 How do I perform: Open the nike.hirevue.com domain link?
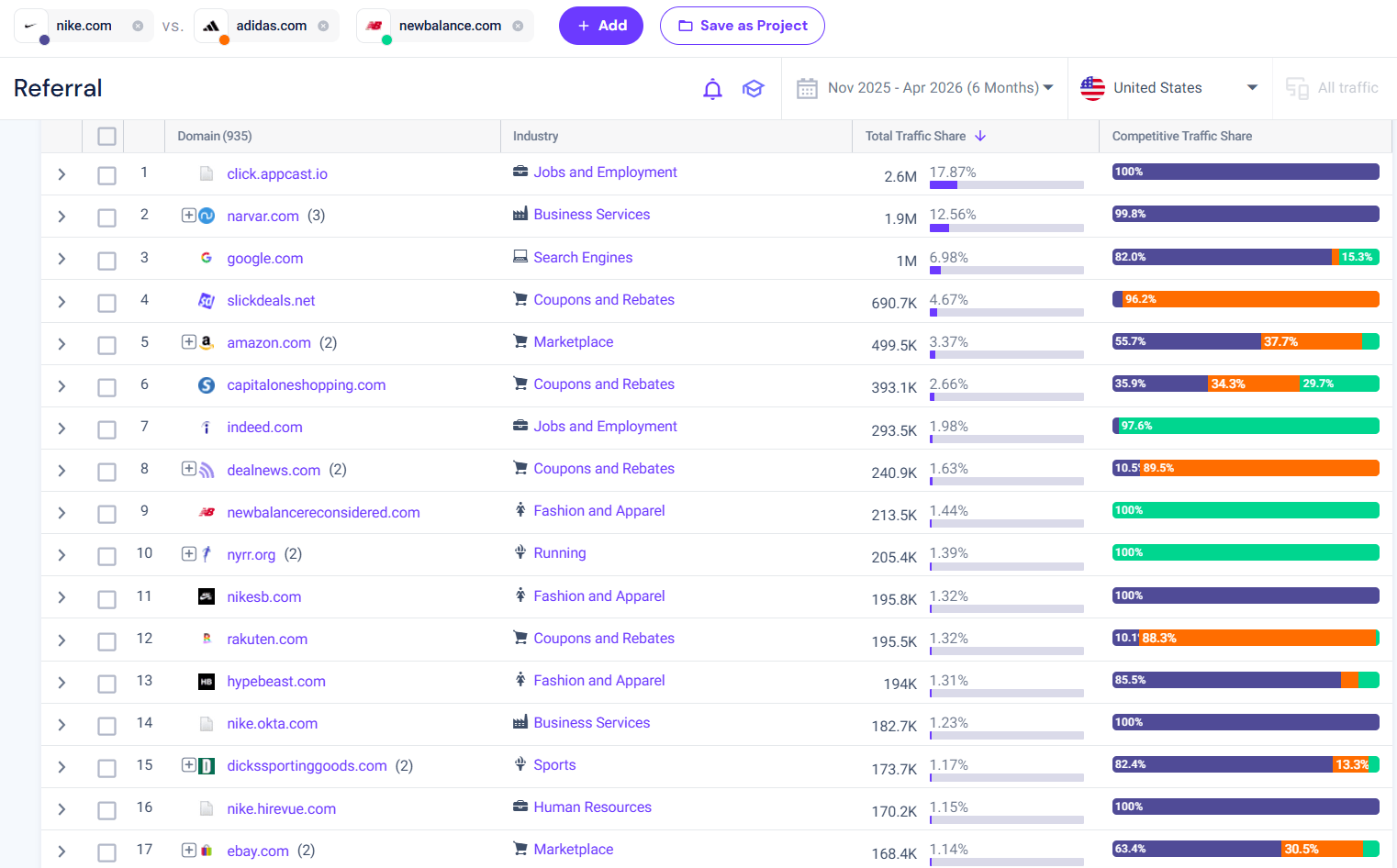(x=282, y=808)
